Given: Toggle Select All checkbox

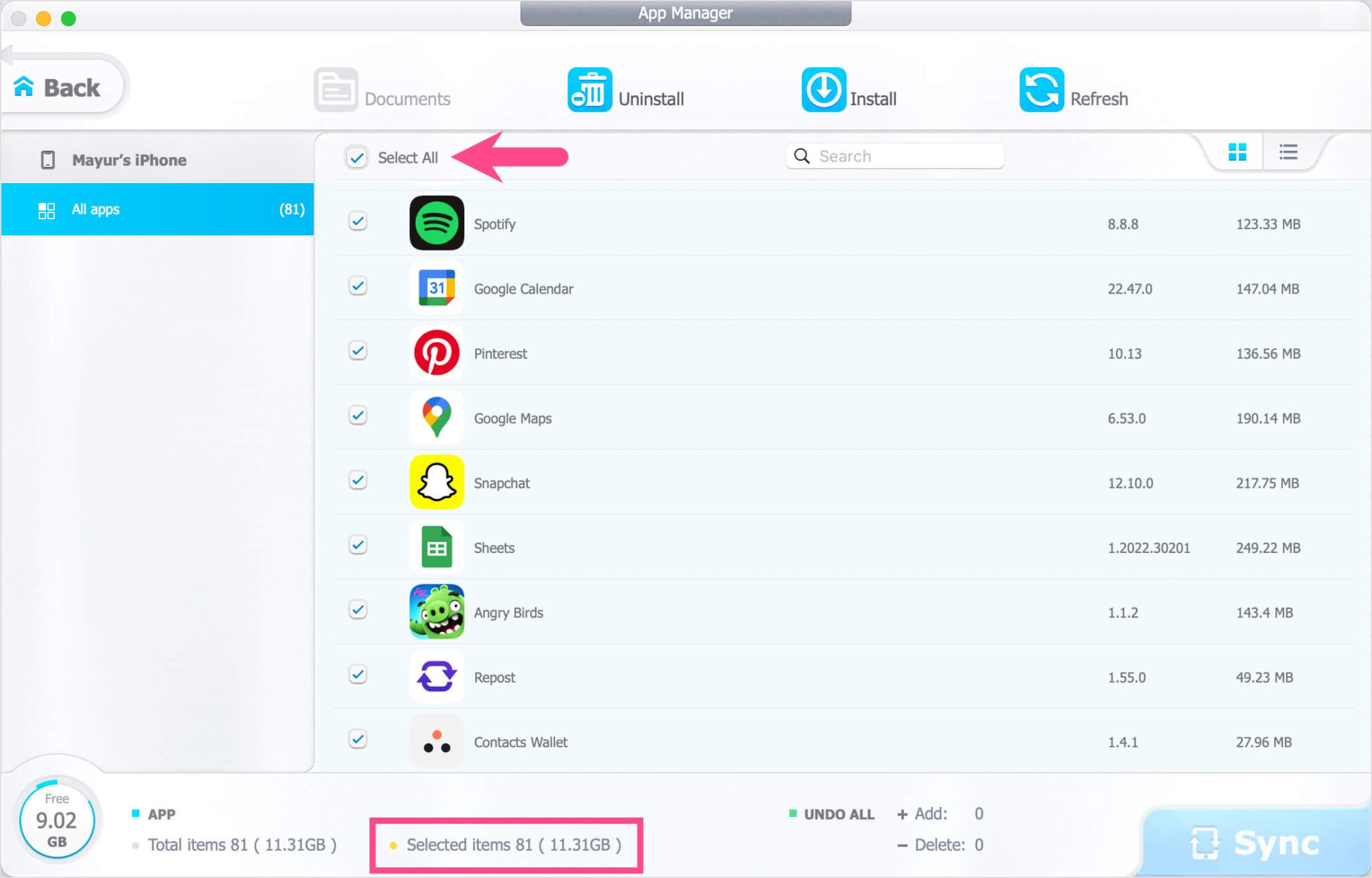Looking at the screenshot, I should 356,156.
